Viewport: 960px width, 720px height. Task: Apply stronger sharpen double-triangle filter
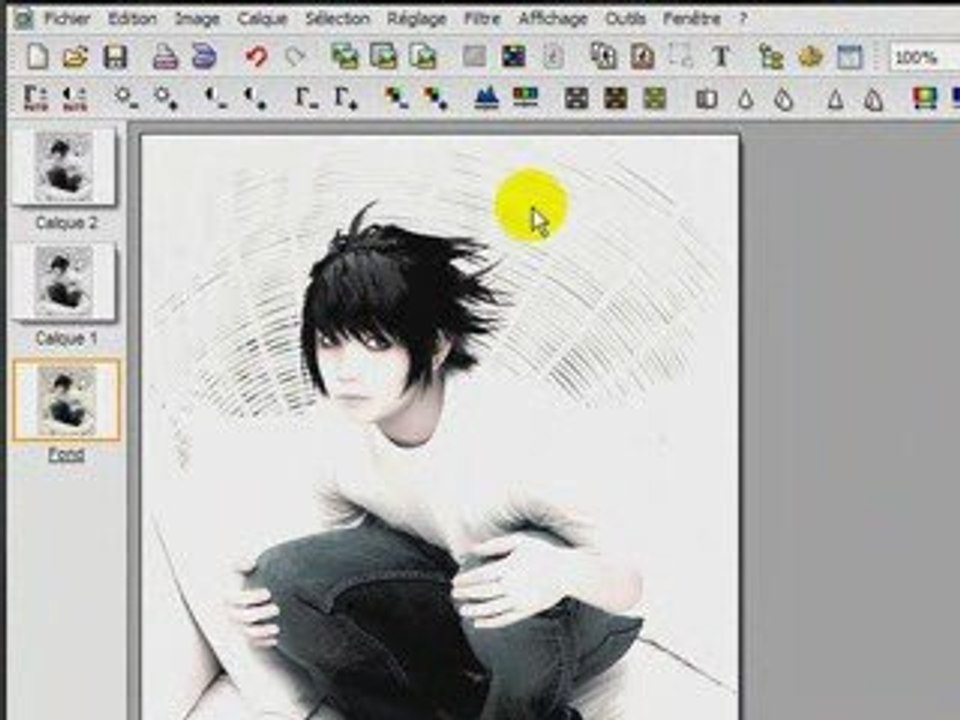(x=874, y=98)
